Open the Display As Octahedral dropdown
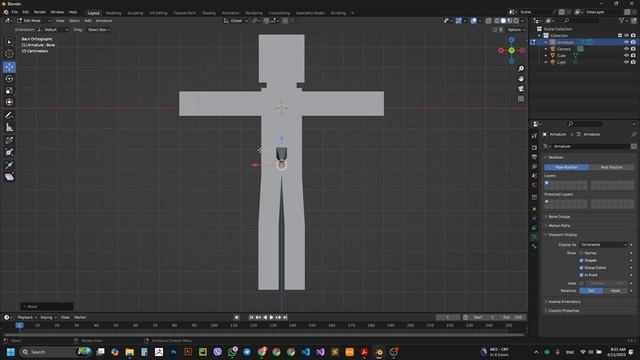Viewport: 640px width, 360px height. pyautogui.click(x=603, y=244)
